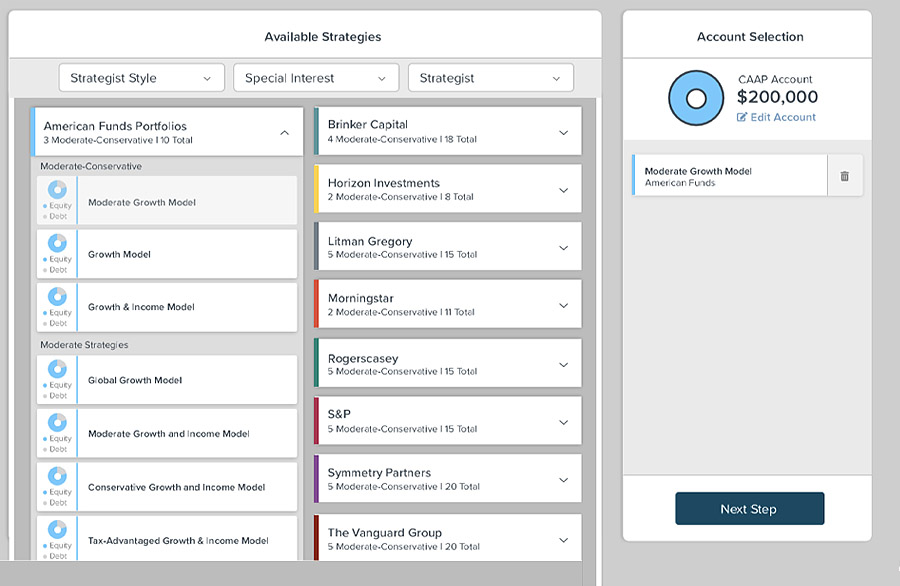The height and width of the screenshot is (586, 900).
Task: Click the Global Growth Model pie chart icon
Action: pos(58,369)
